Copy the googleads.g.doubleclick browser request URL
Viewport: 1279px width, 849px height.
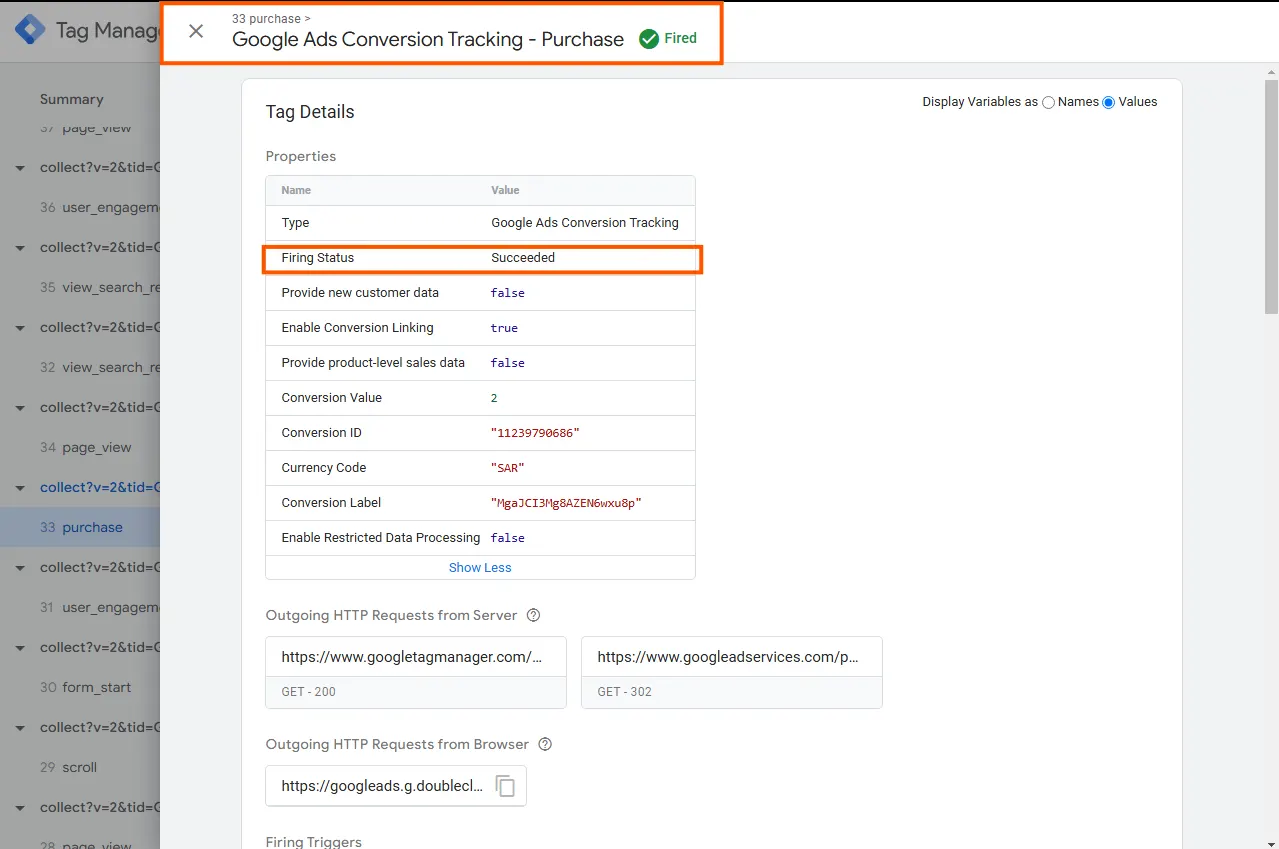pyautogui.click(x=506, y=786)
